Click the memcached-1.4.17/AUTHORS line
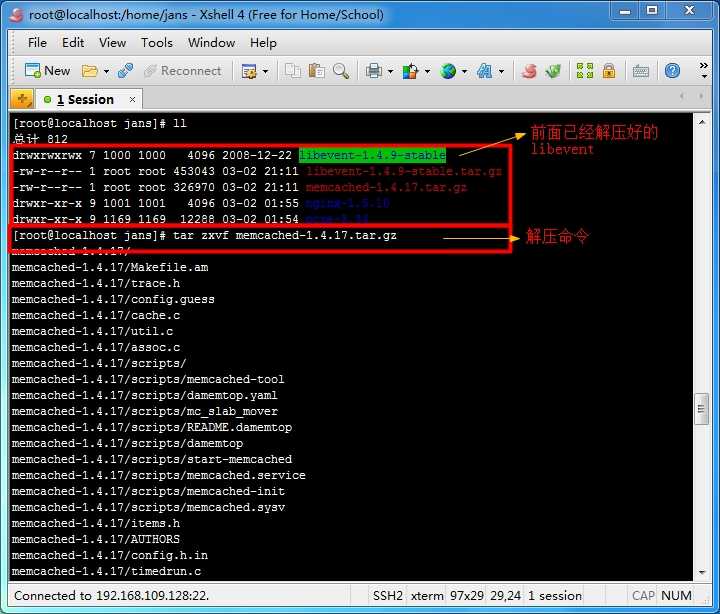This screenshot has height=614, width=720. (x=96, y=539)
